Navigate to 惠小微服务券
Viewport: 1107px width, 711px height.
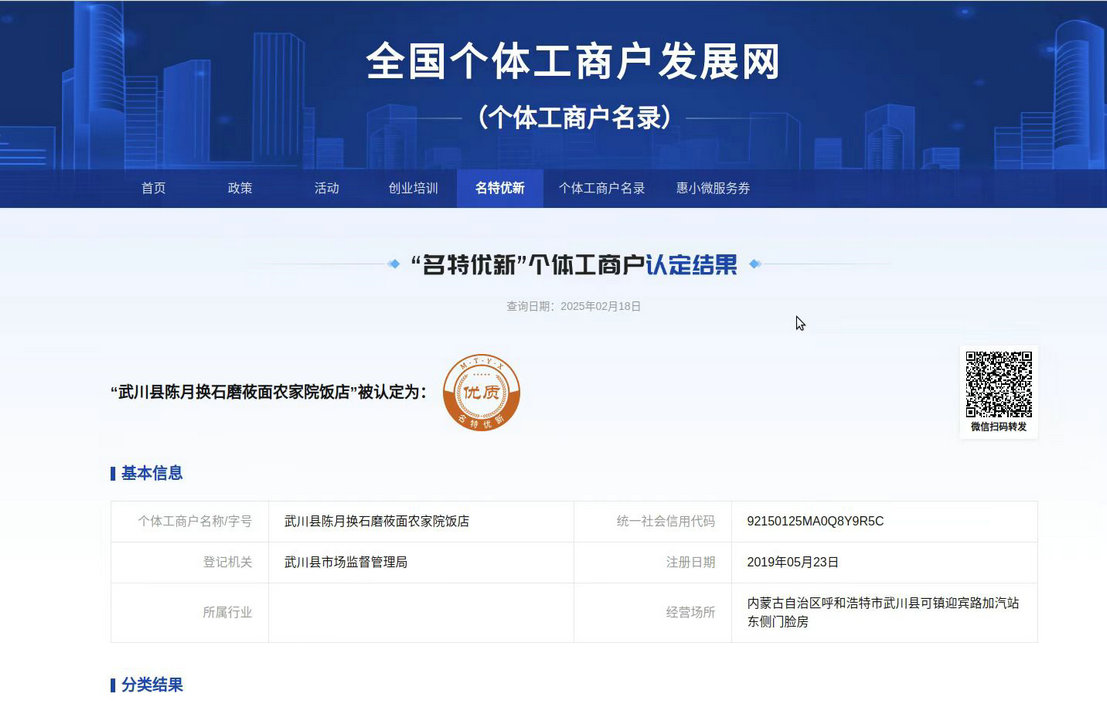[713, 188]
